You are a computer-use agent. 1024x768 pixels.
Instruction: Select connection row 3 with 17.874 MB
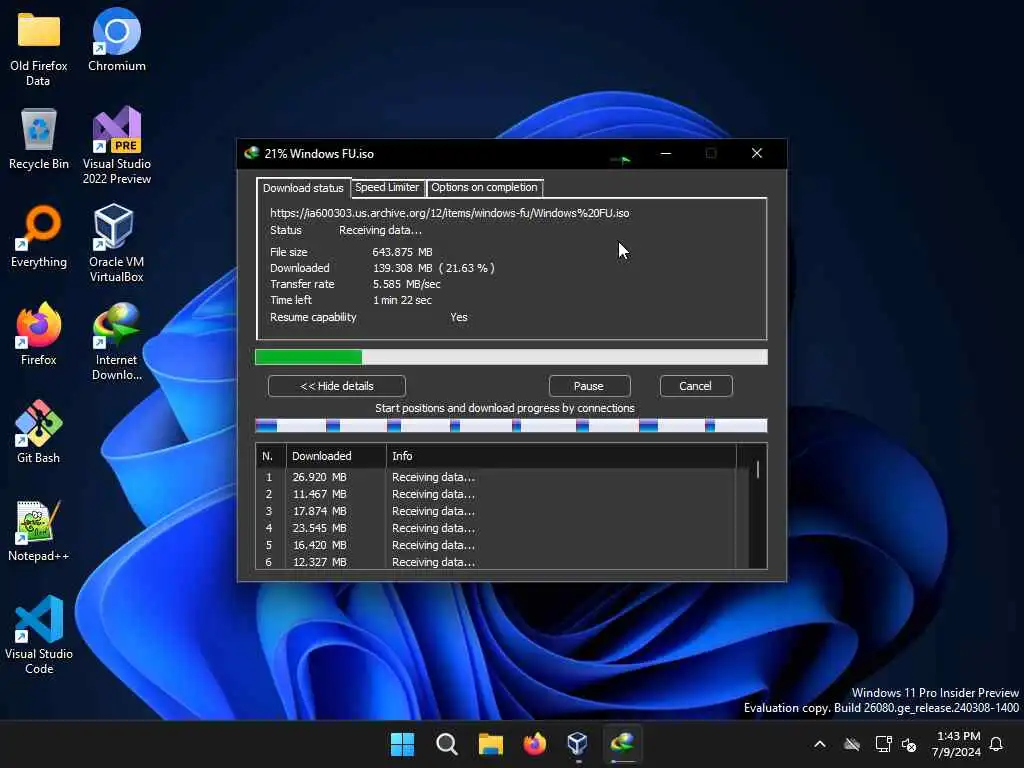pos(496,511)
